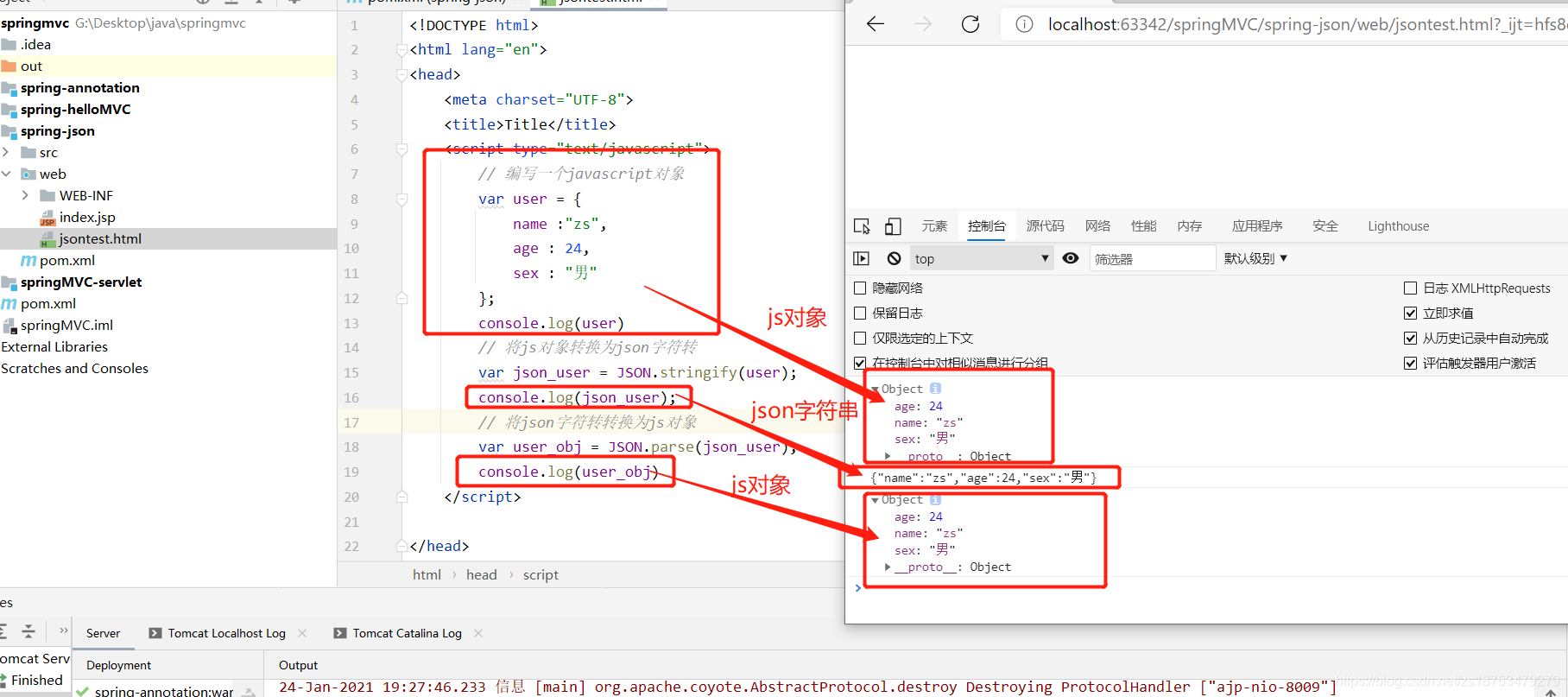Screen dimensions: 1568x697
Task: Click the expand all icon in the Services toolbar
Action: (x=3, y=631)
